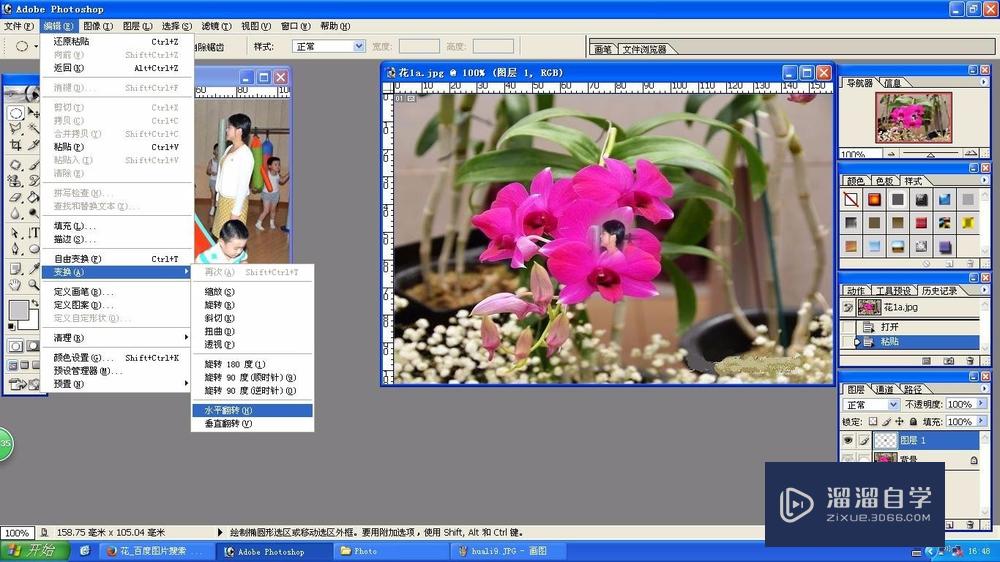Click the clear style icon in Styles panel

pyautogui.click(x=927, y=263)
